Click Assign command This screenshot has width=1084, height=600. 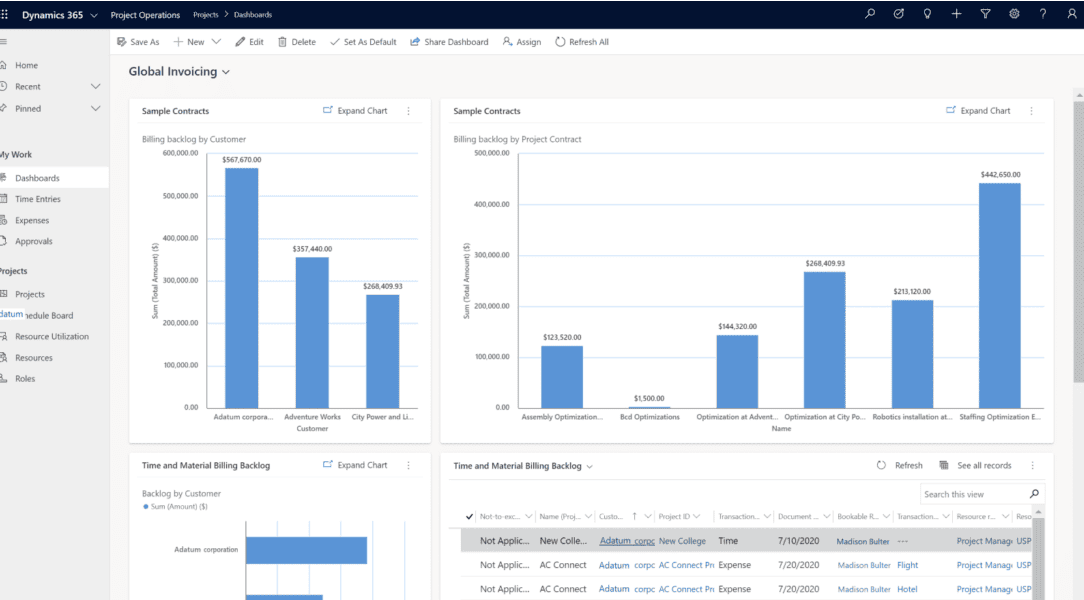tap(522, 42)
